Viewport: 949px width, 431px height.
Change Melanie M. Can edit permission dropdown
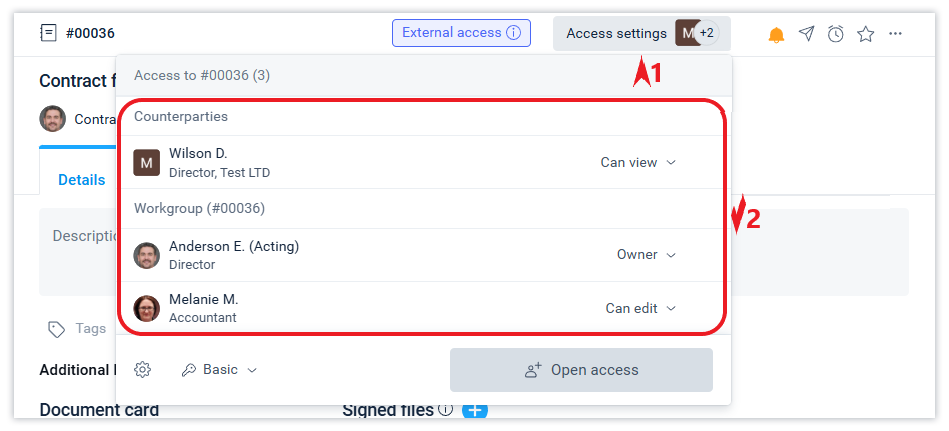coord(641,308)
